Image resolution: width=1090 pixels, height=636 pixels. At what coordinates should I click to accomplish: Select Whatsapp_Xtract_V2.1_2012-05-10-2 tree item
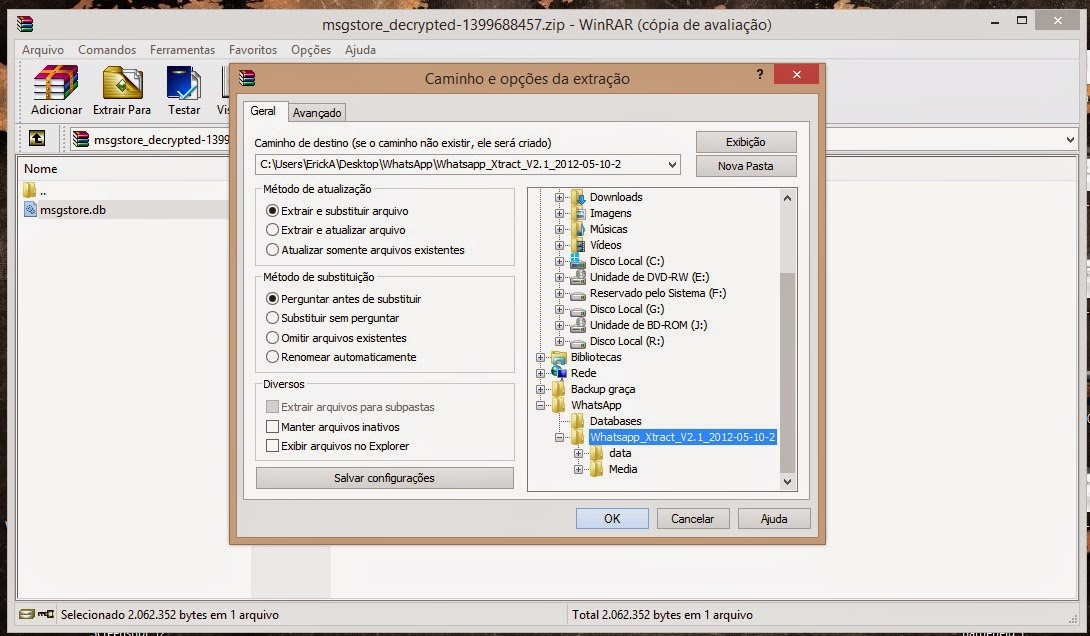pos(682,437)
